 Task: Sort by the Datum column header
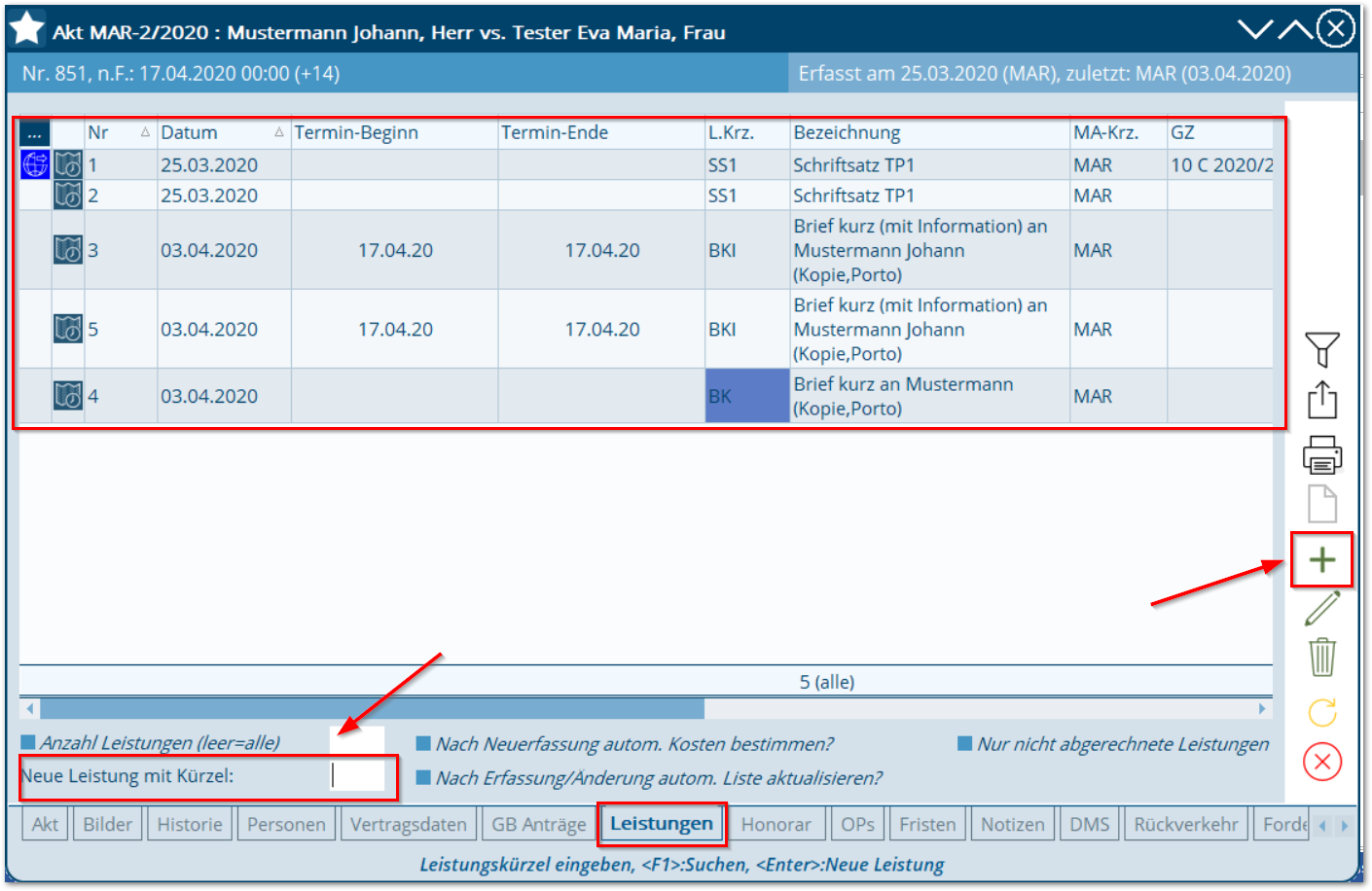(224, 133)
